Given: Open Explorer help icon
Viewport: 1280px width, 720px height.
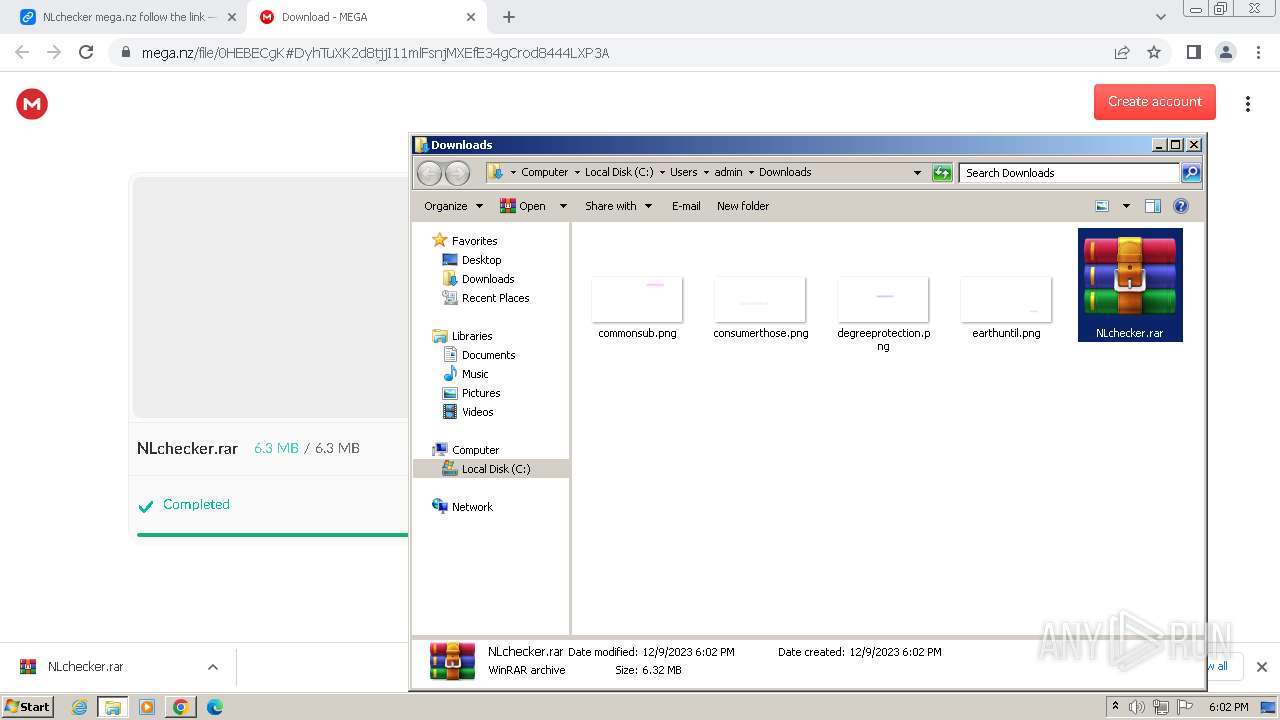Looking at the screenshot, I should pyautogui.click(x=1181, y=206).
